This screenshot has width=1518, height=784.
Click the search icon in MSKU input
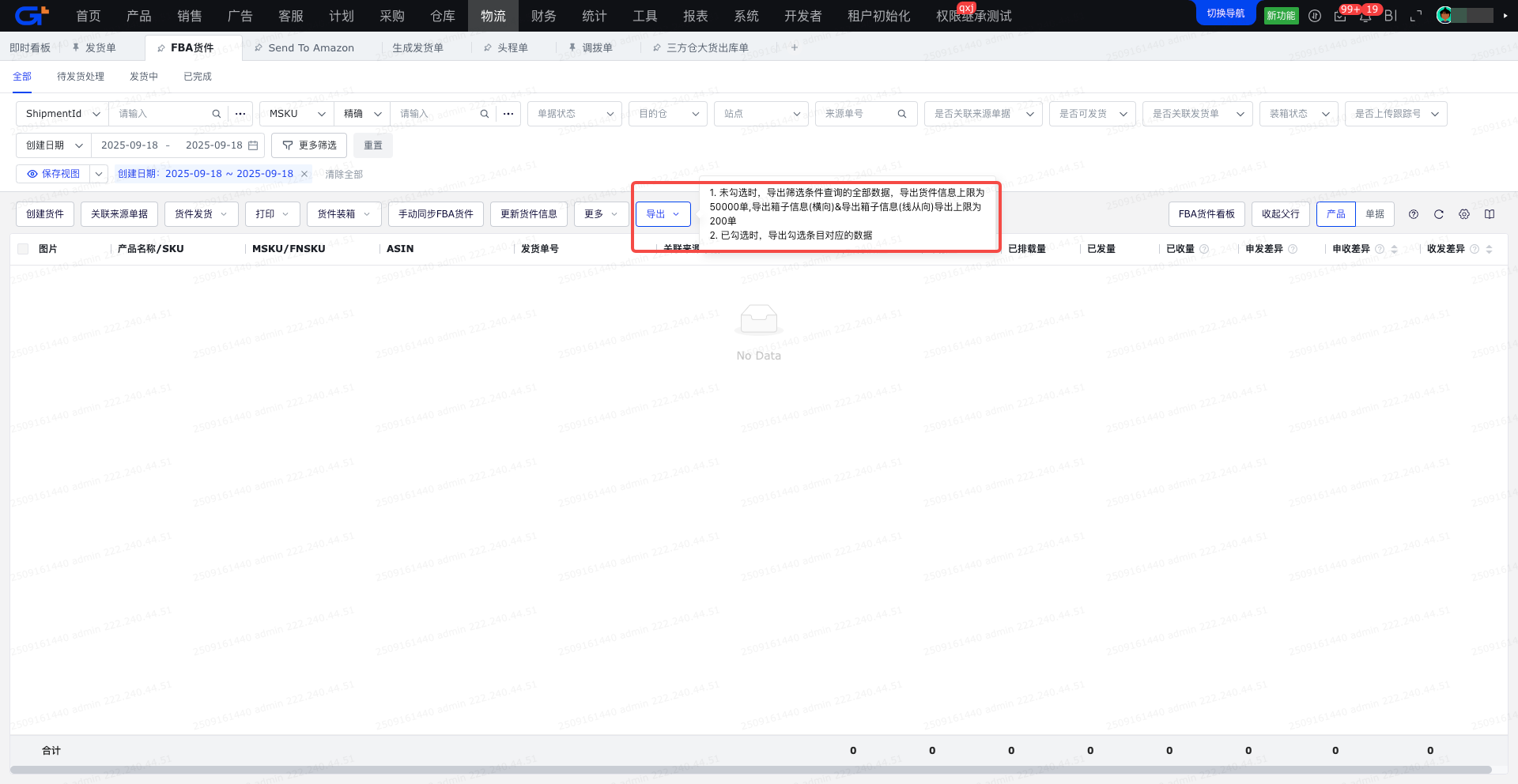coord(484,114)
